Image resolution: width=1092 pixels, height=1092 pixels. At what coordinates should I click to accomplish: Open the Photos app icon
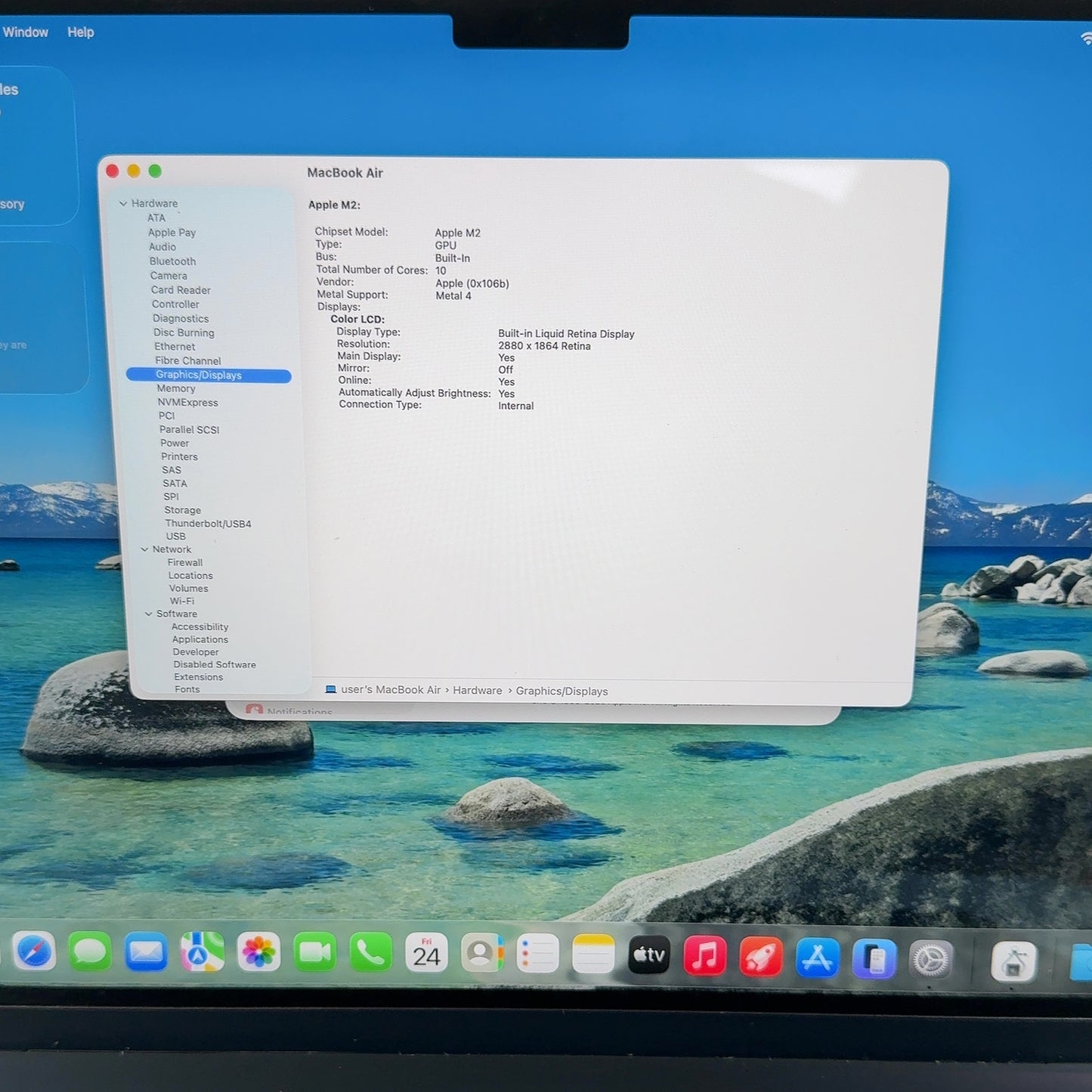pyautogui.click(x=258, y=952)
